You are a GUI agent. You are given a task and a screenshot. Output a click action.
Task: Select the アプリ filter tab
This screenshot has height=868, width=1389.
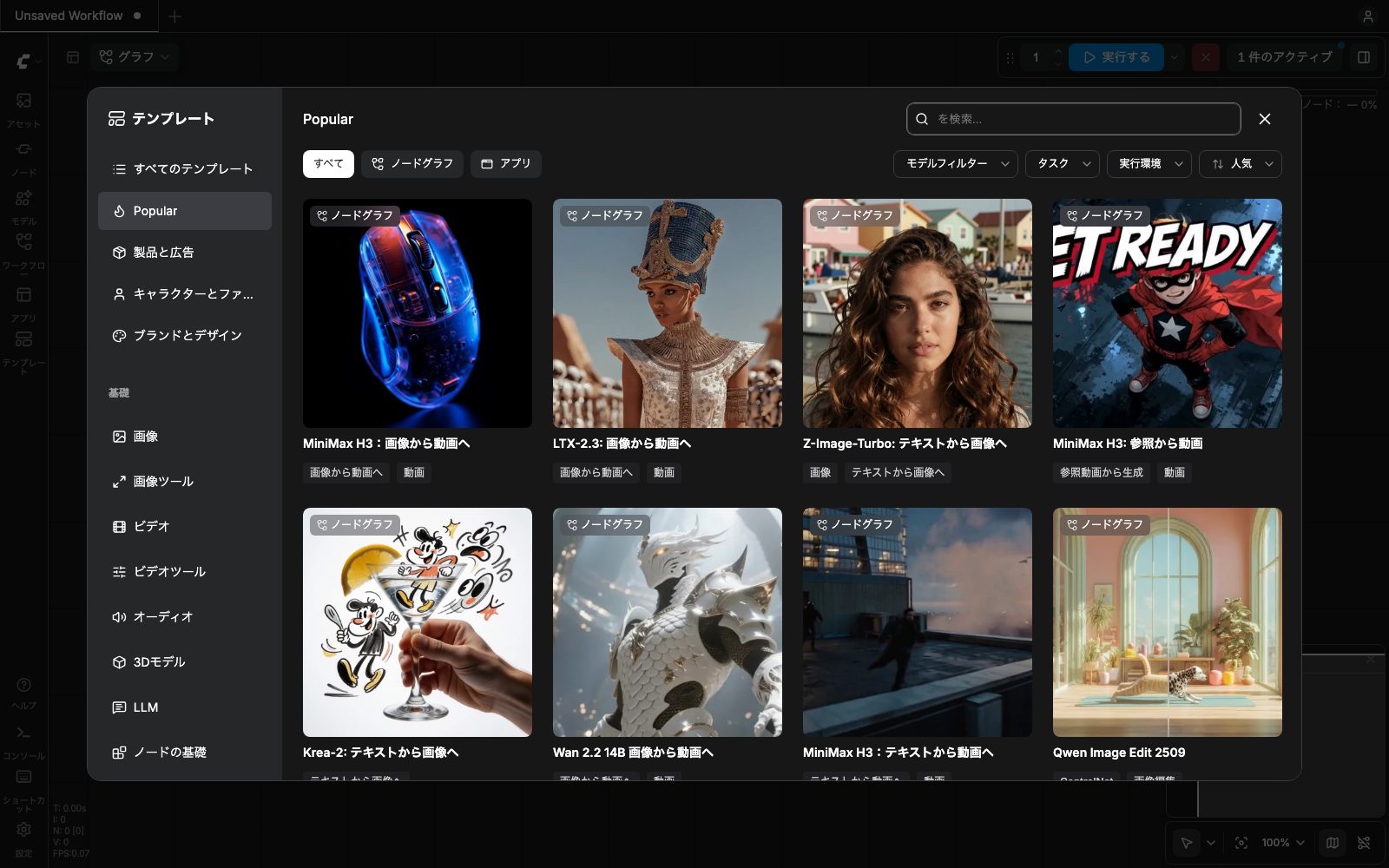[506, 164]
